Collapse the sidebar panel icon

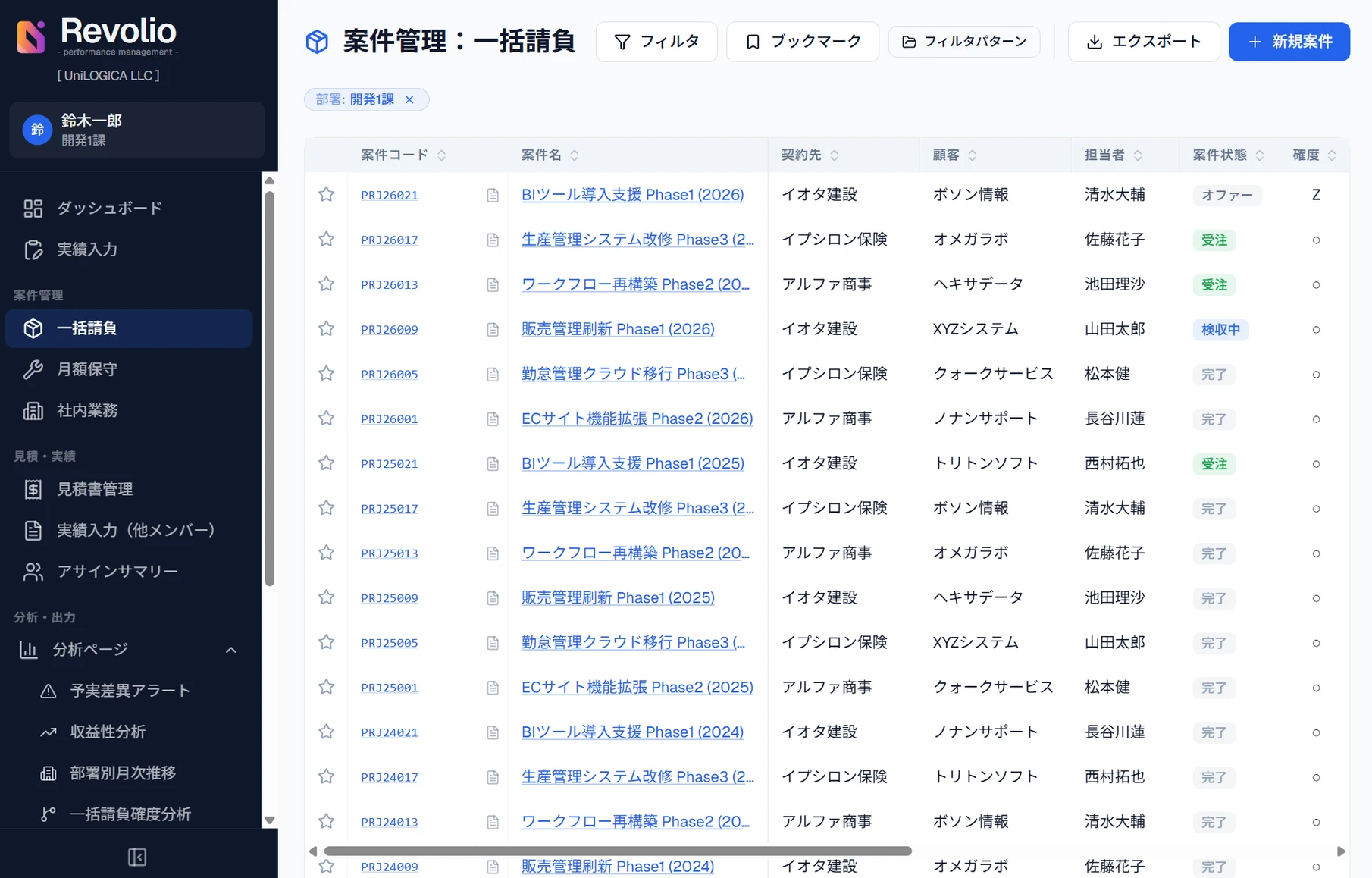tap(137, 857)
